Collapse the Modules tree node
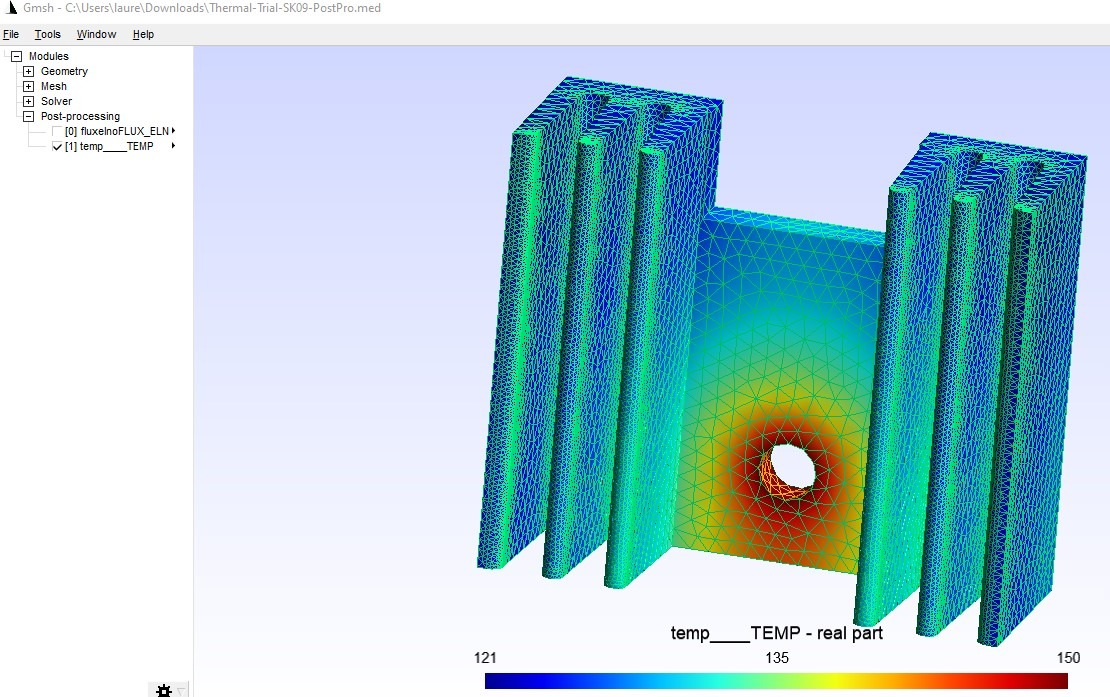Viewport: 1110px width, 697px height. pyautogui.click(x=16, y=56)
